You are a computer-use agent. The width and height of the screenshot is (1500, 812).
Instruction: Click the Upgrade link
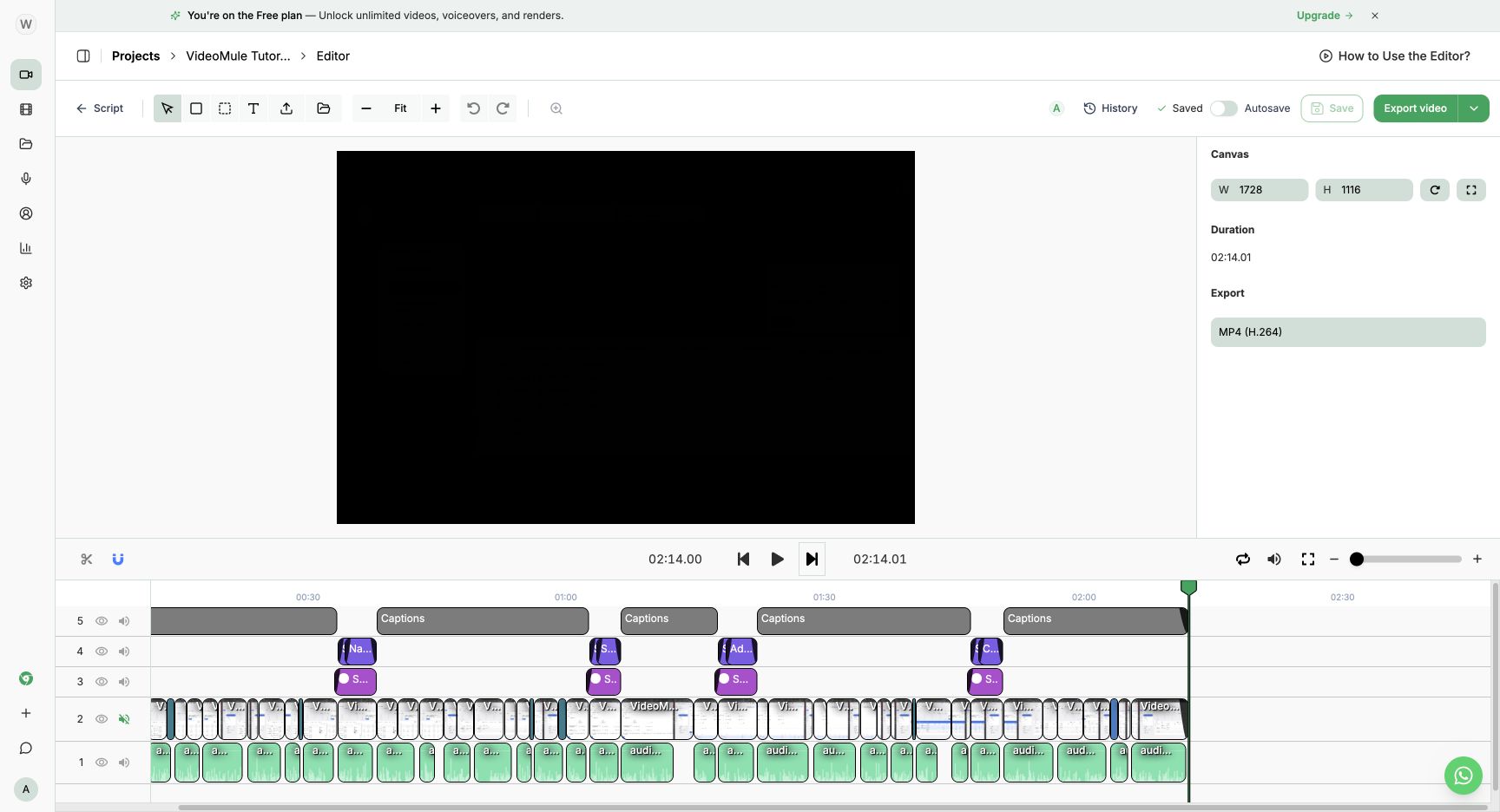click(x=1325, y=16)
